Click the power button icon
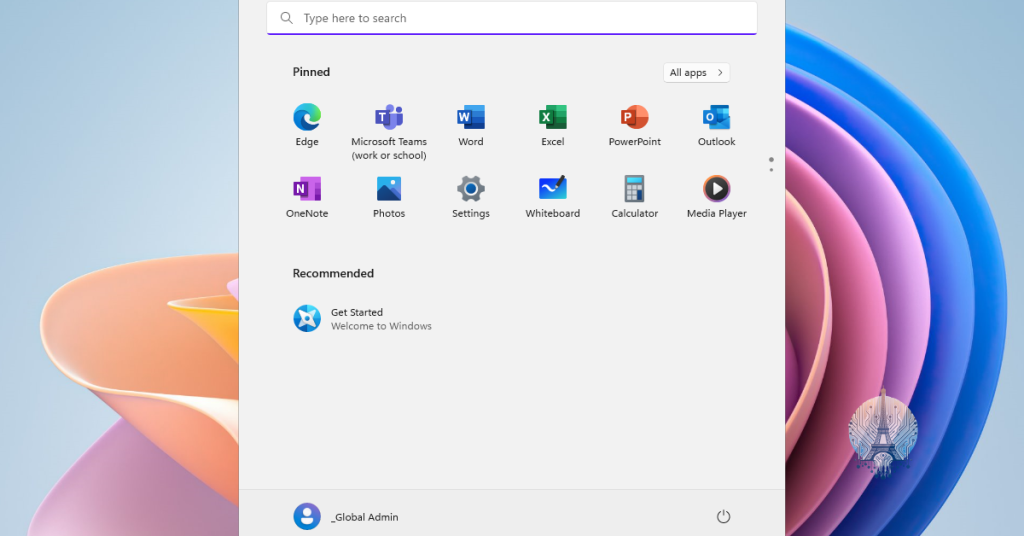Screen dimensions: 1024x536 pyautogui.click(x=724, y=516)
